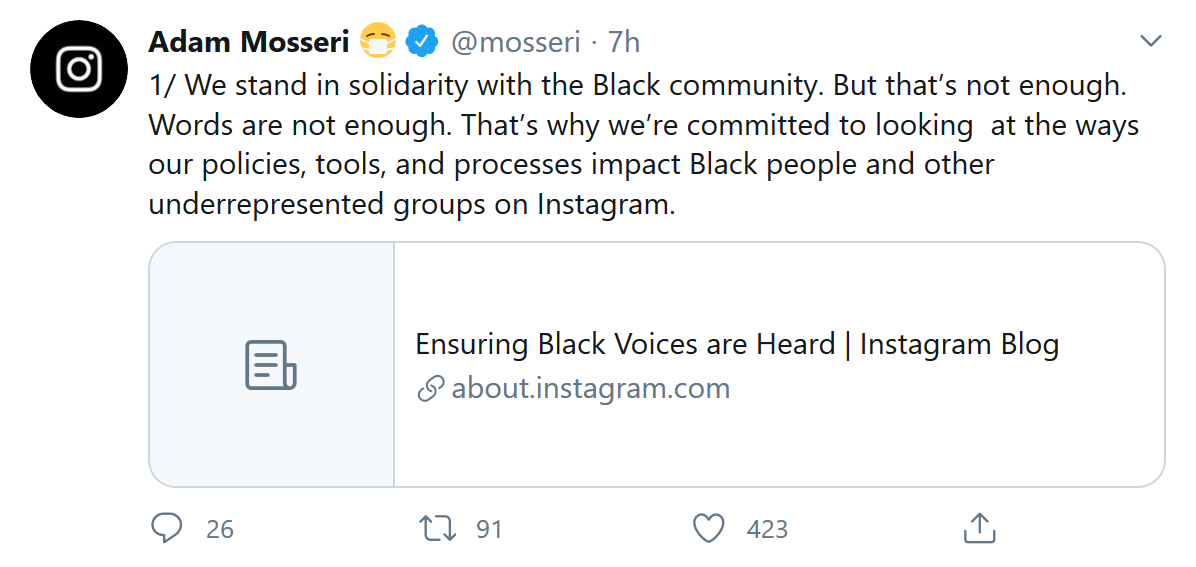This screenshot has height=567, width=1196.
Task: Visit the about.instagram.com link
Action: pyautogui.click(x=590, y=389)
